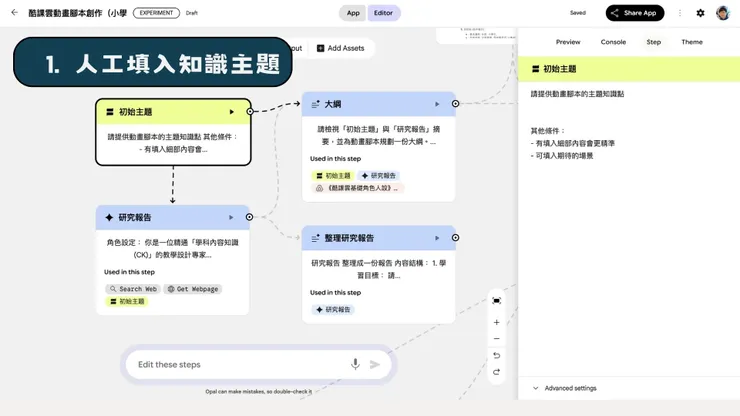Switch to Editor view
Screen dimensions: 740x416
click(383, 13)
